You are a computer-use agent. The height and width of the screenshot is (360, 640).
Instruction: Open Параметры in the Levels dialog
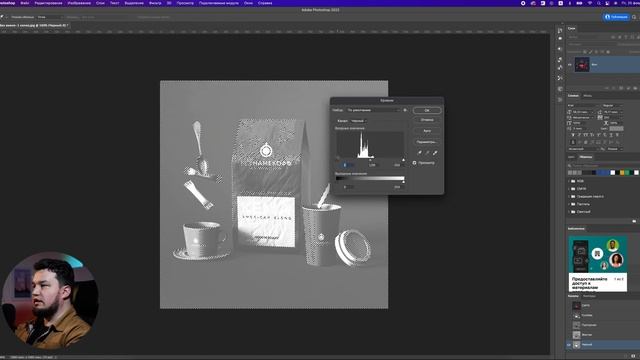click(x=427, y=142)
